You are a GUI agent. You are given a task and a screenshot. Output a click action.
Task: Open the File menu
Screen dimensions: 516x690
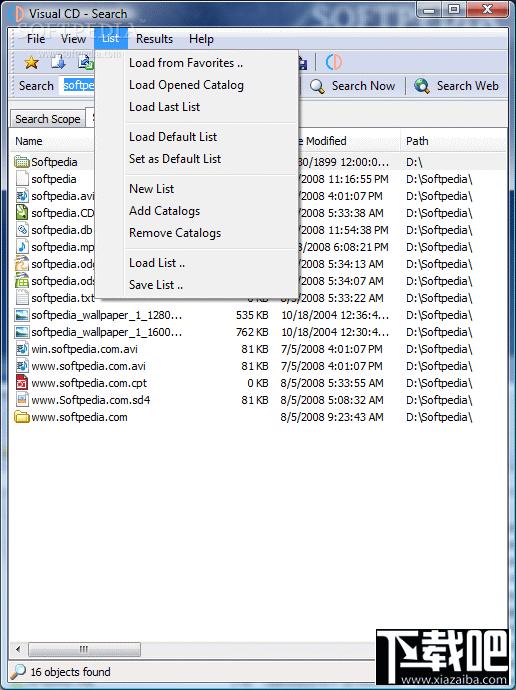[36, 39]
